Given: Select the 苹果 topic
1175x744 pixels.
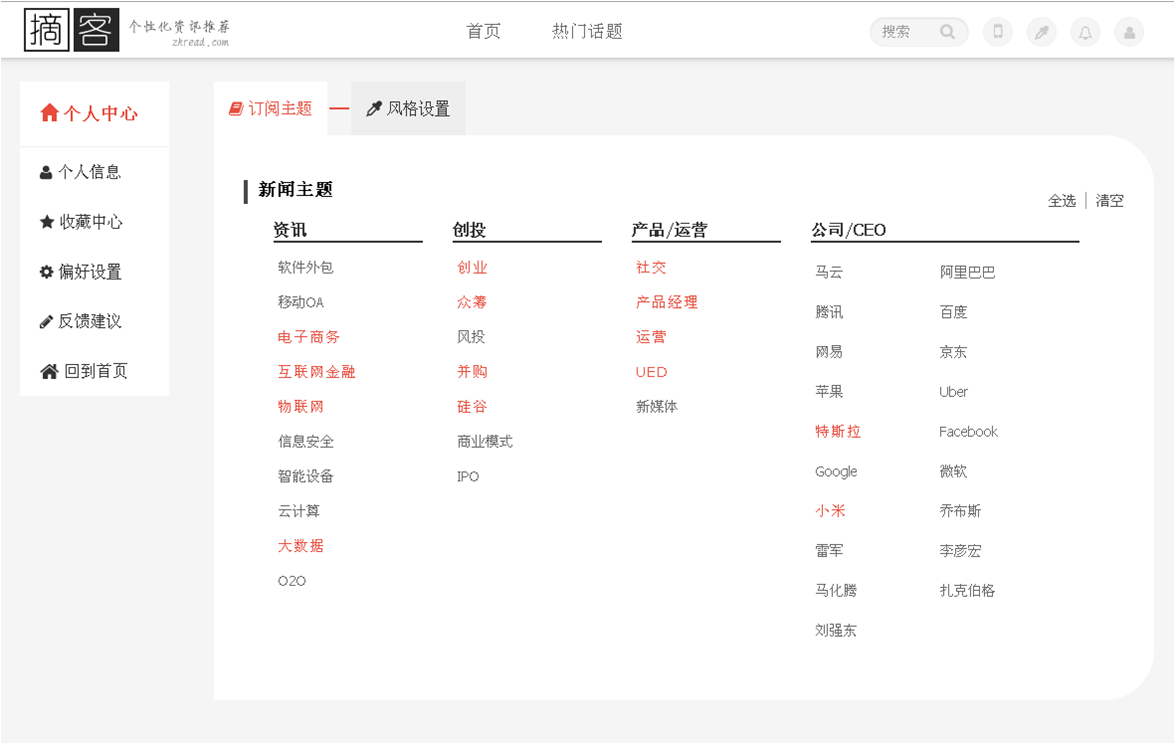Looking at the screenshot, I should click(x=829, y=391).
